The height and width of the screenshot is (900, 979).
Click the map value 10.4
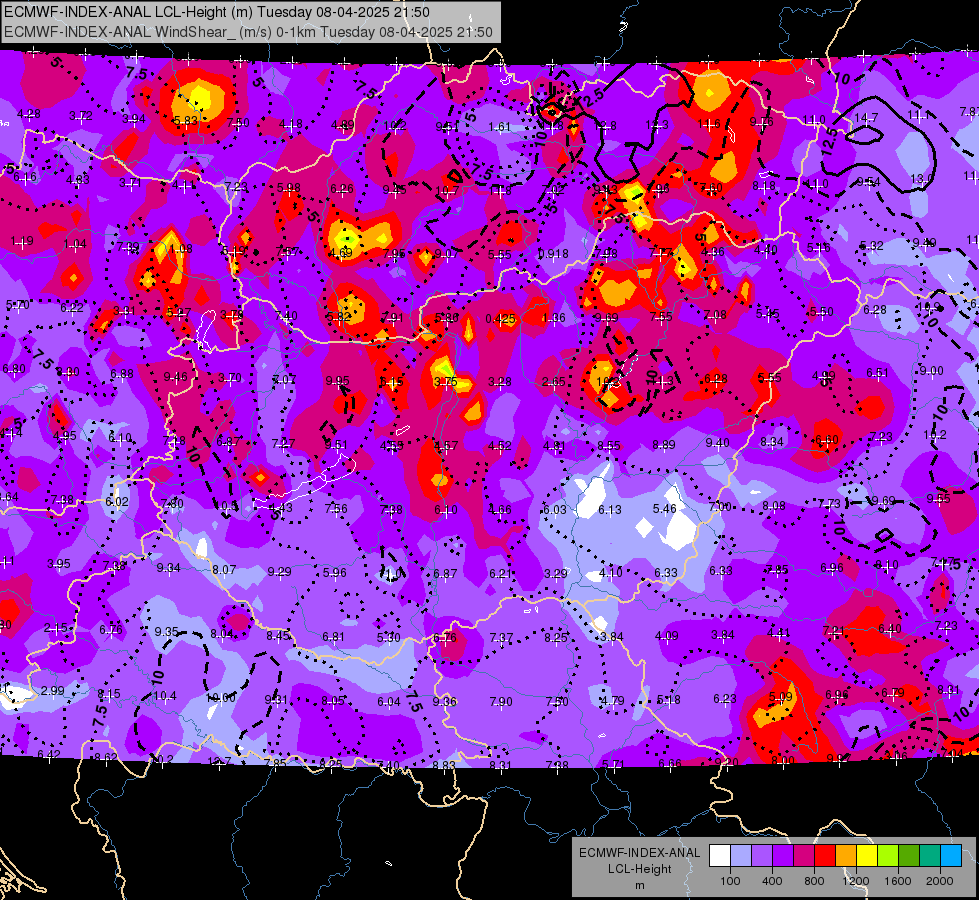165,696
